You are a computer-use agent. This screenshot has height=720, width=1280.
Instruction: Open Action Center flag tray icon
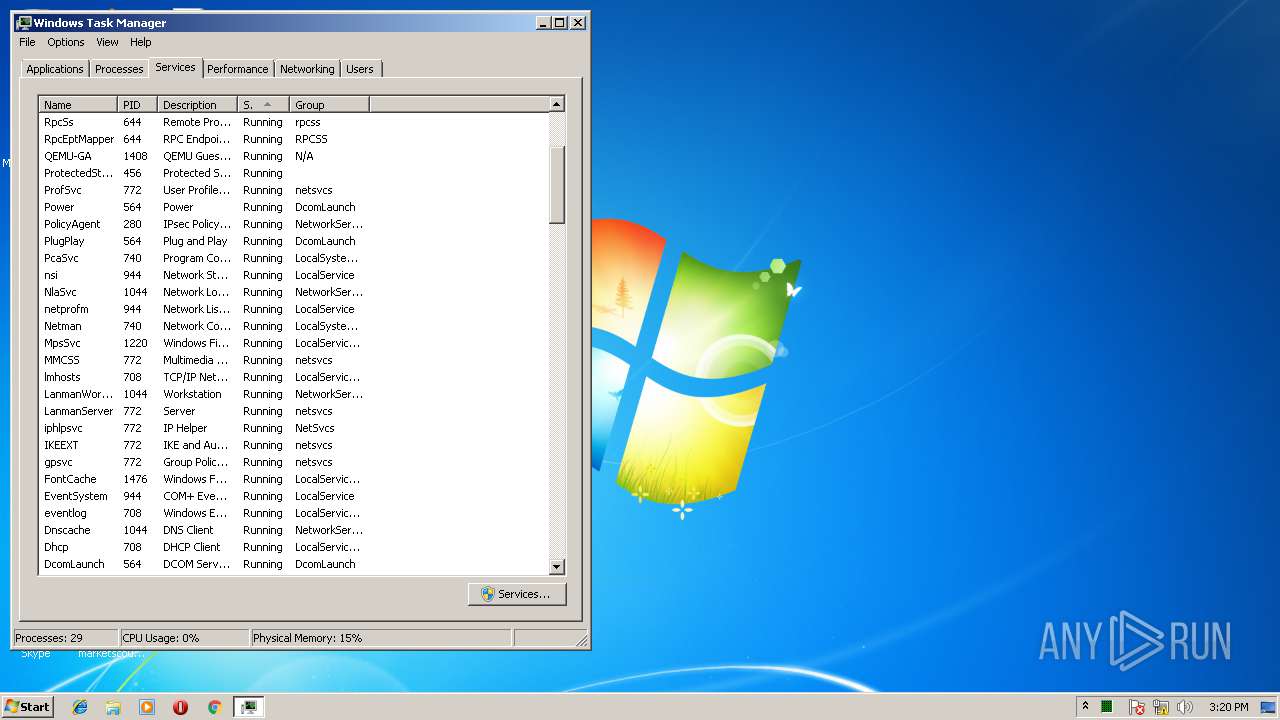tap(1137, 707)
